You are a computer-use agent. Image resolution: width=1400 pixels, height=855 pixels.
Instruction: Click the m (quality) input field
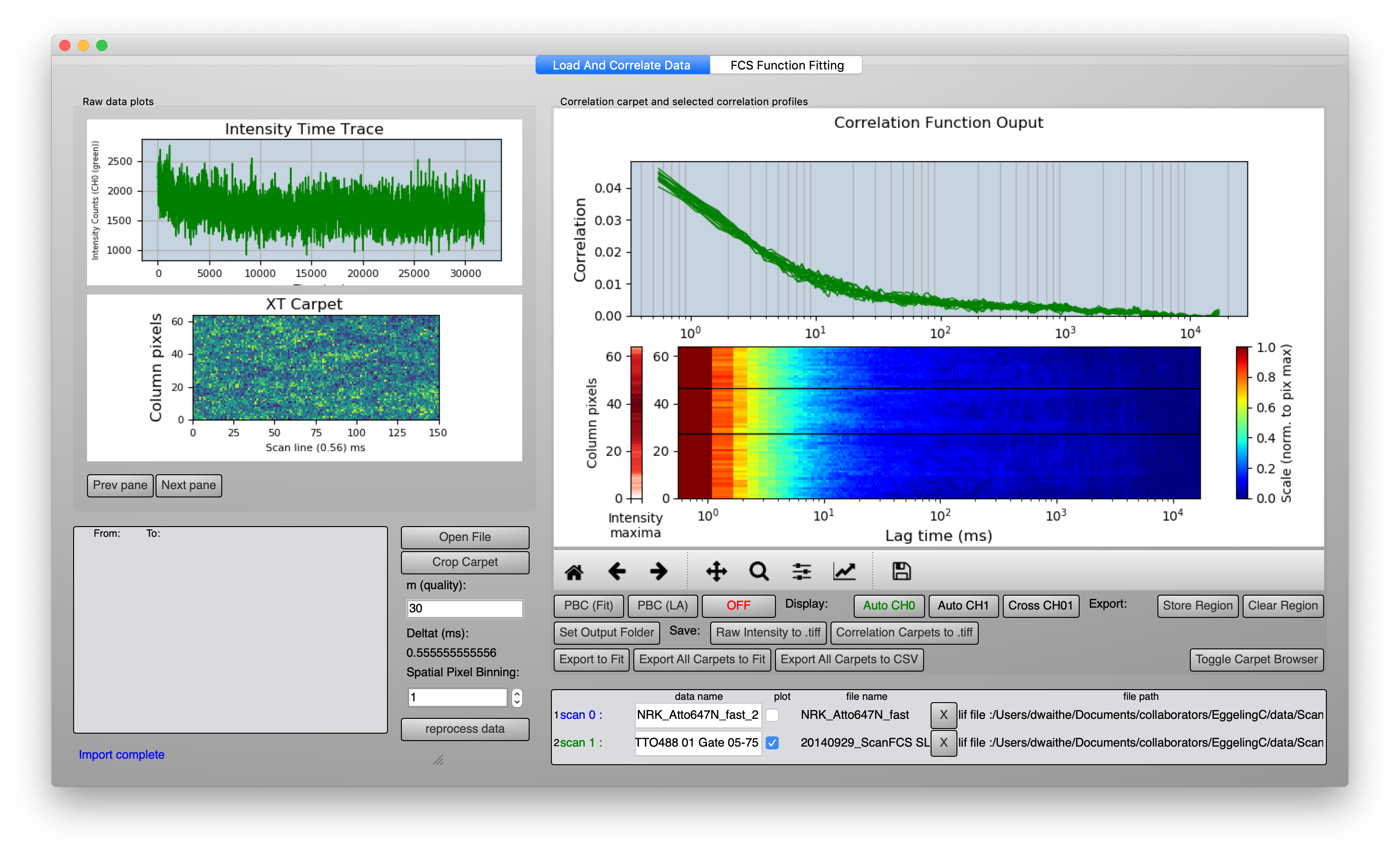(464, 608)
